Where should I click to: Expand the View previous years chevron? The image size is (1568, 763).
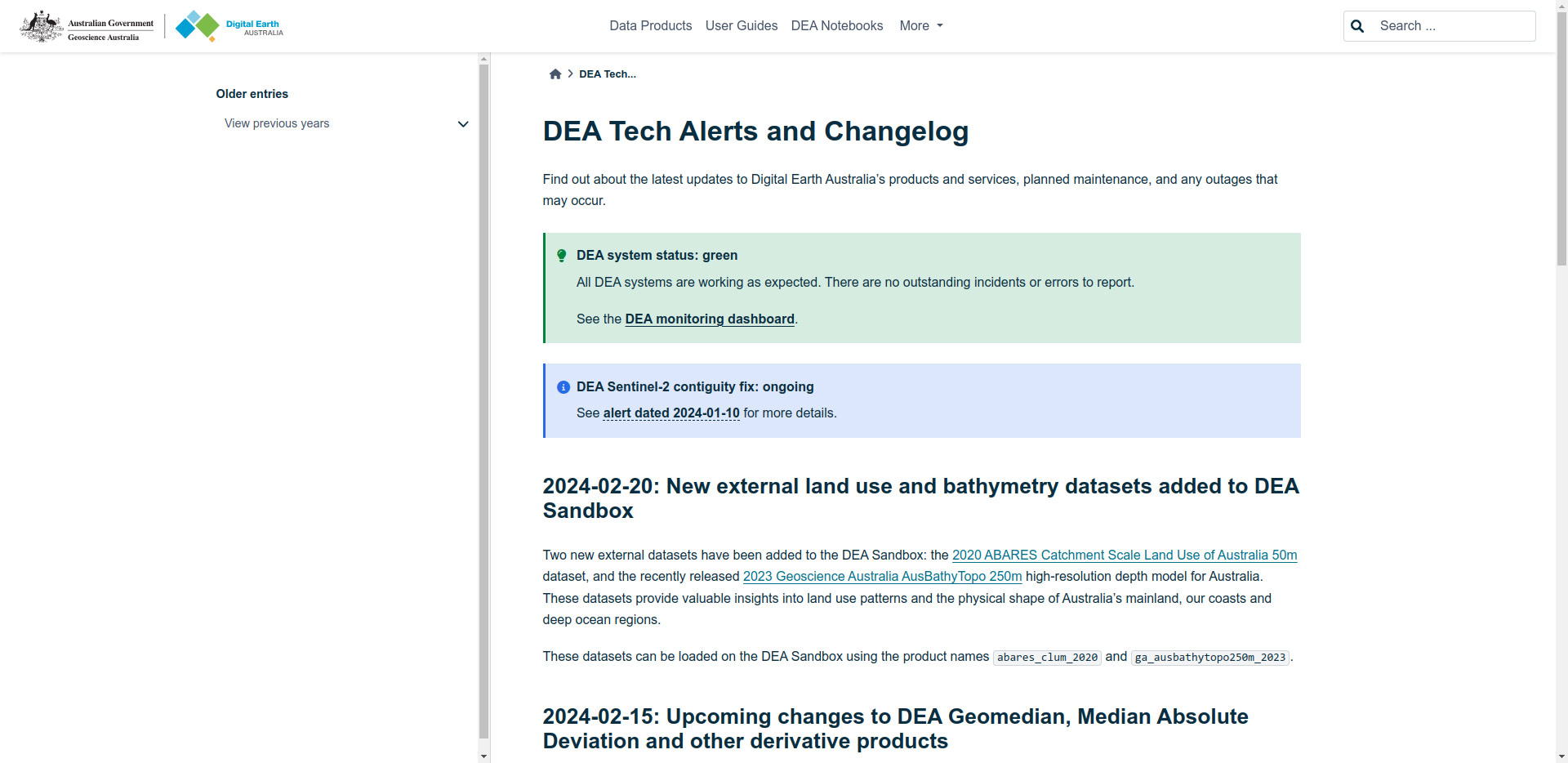pos(463,124)
